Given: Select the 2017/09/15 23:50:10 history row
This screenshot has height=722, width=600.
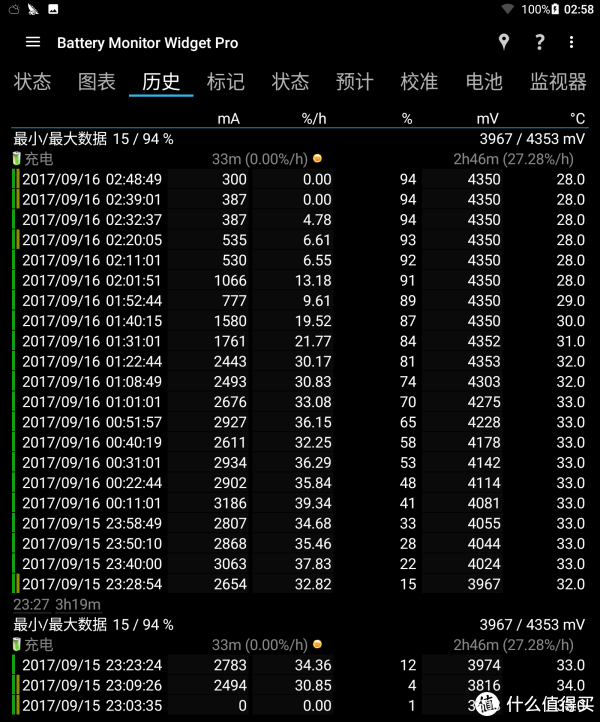Looking at the screenshot, I should pyautogui.click(x=299, y=544).
